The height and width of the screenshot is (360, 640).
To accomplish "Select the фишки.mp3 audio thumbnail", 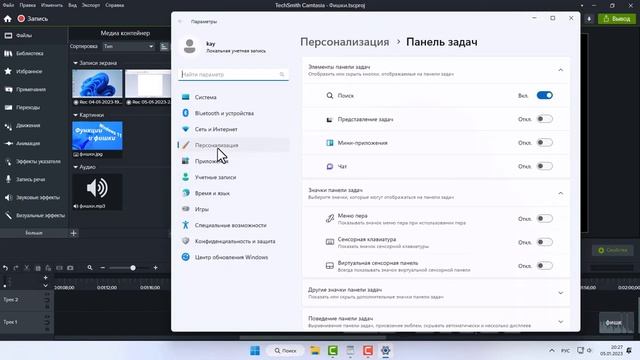I will point(97,188).
